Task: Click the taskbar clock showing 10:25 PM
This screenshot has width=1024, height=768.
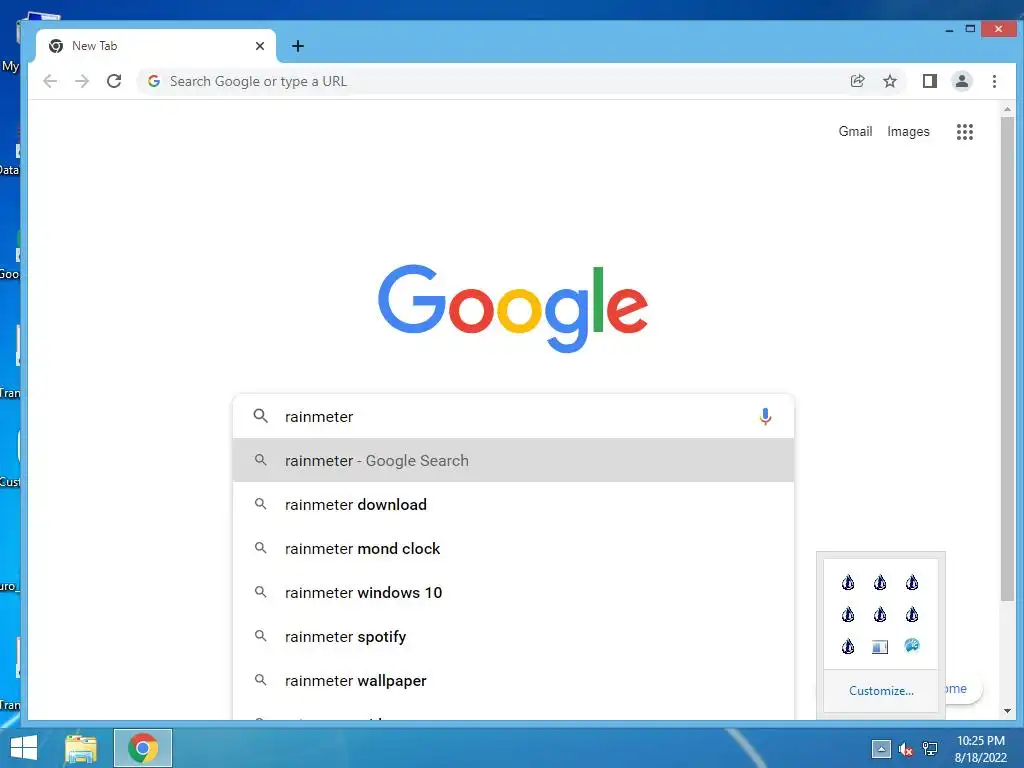Action: coord(980,748)
